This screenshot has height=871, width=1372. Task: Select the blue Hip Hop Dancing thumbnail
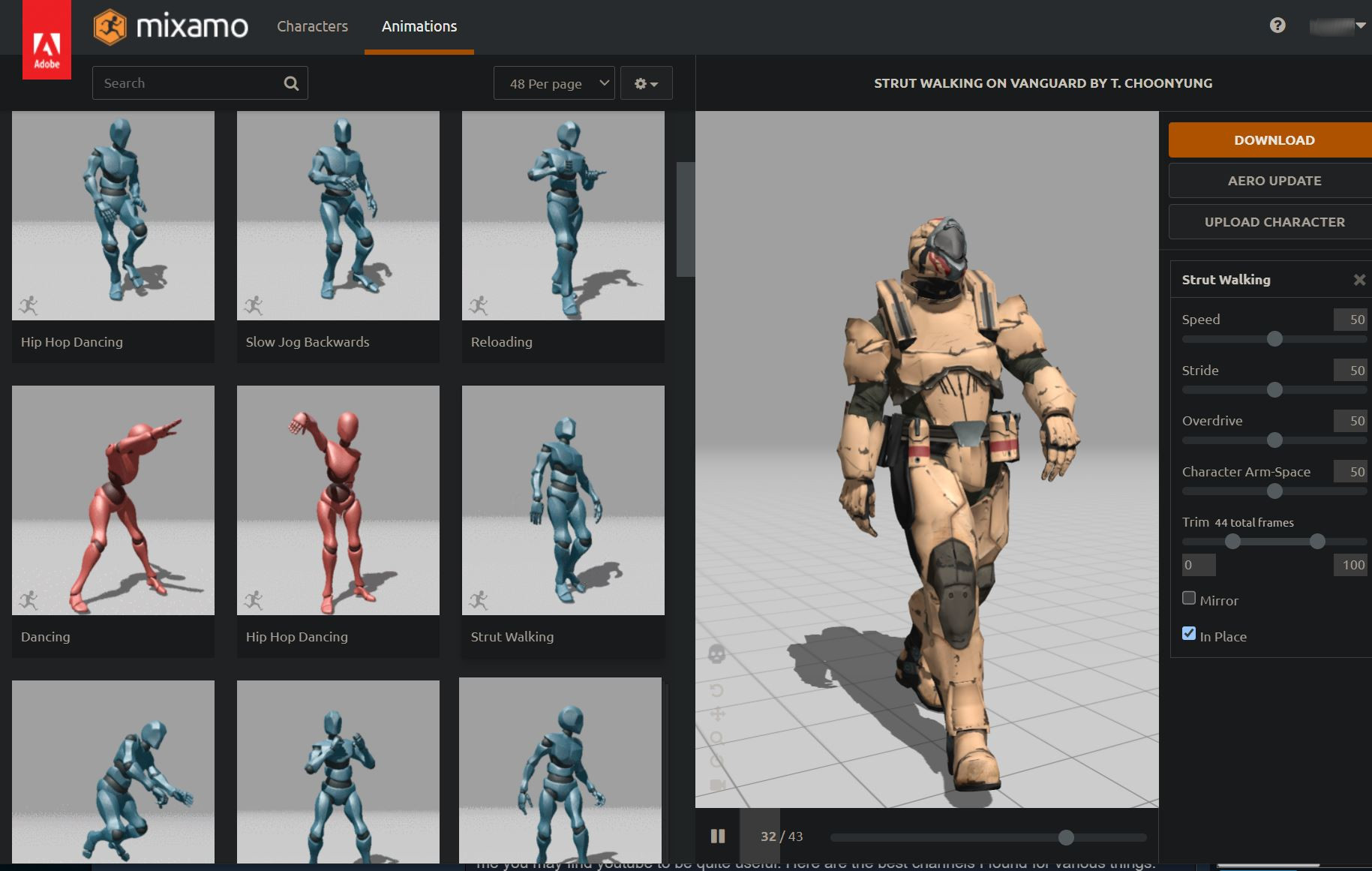pyautogui.click(x=113, y=216)
